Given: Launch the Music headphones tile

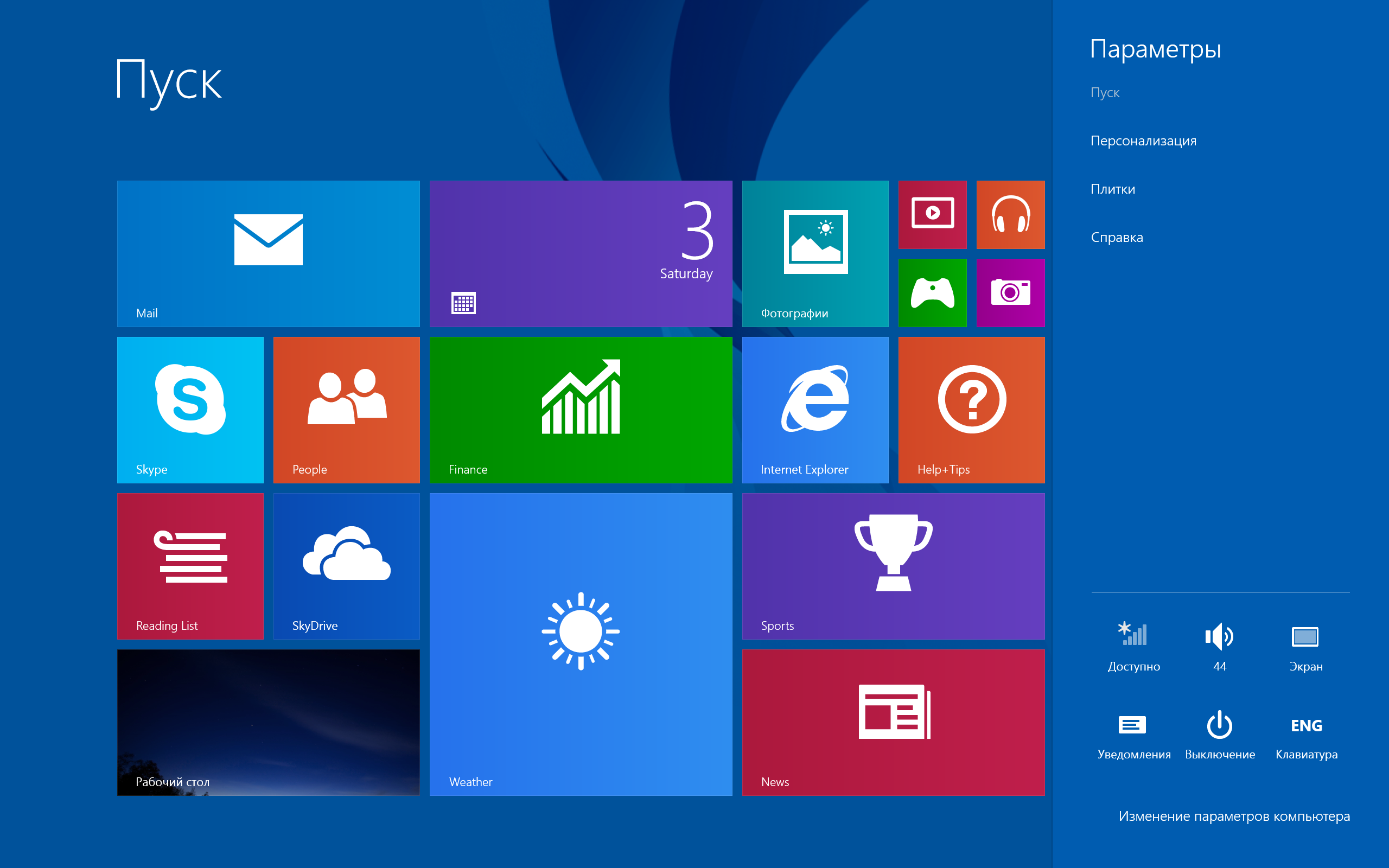Looking at the screenshot, I should (x=1010, y=215).
